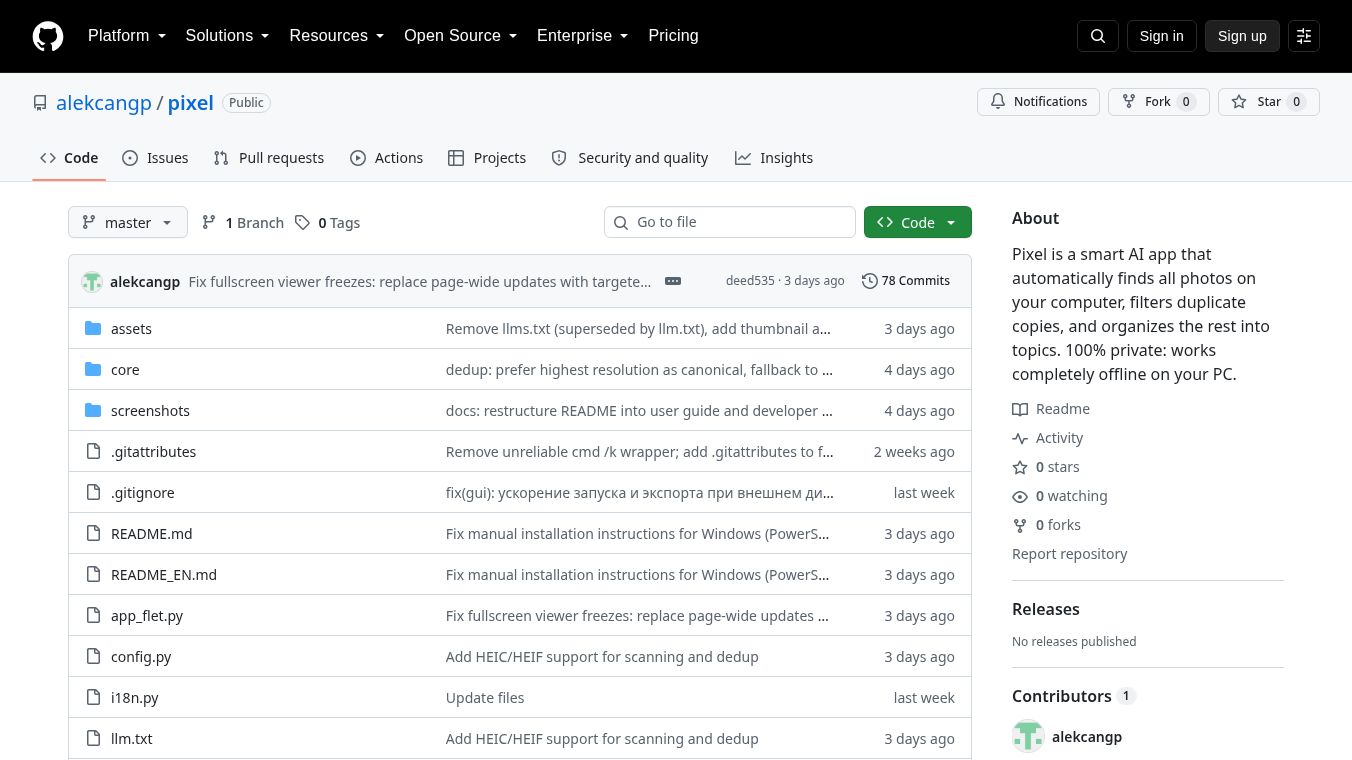
Task: Expand the Platform menu
Action: coord(127,36)
